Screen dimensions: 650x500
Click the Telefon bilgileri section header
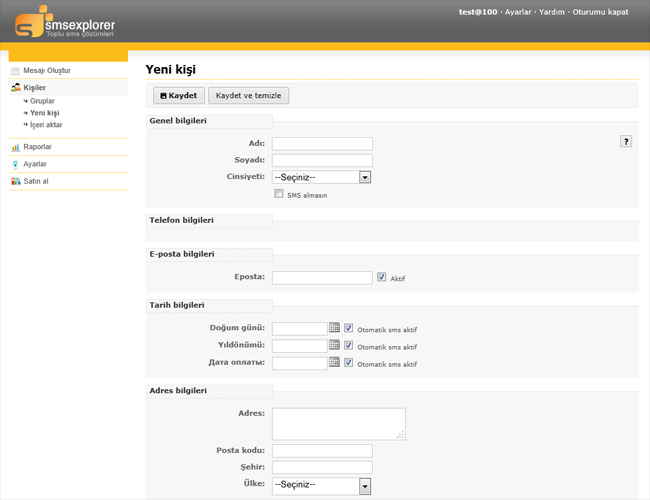(x=209, y=221)
